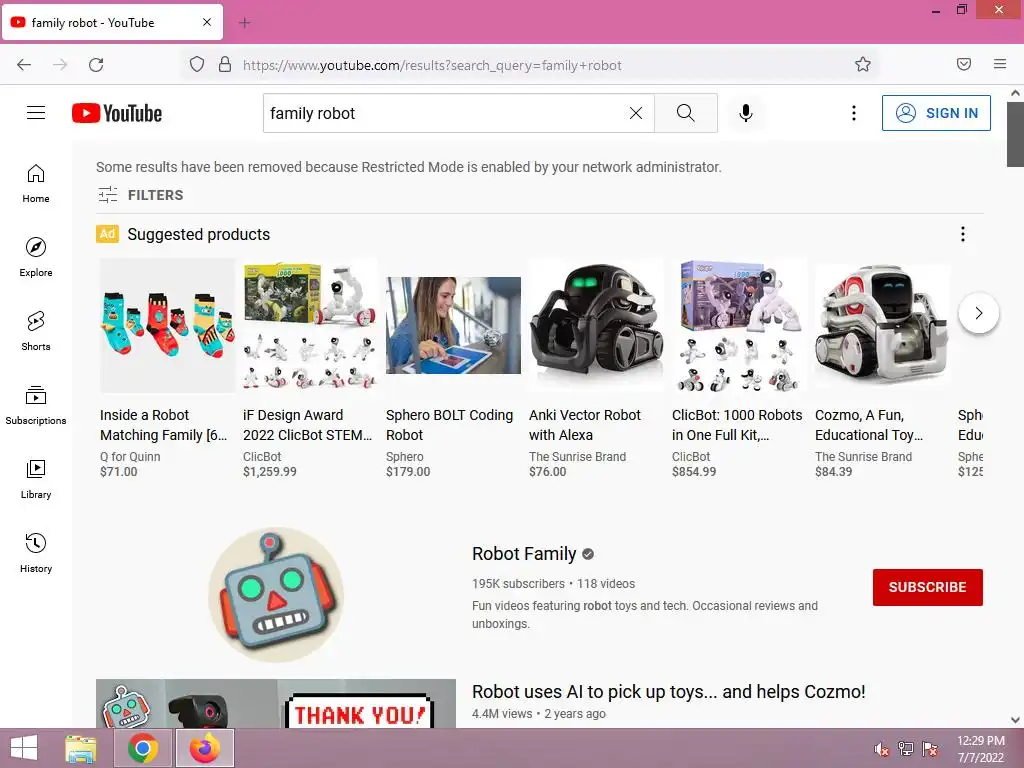Viewport: 1024px width, 768px height.
Task: Open 'Robot uses AI to pick up toys' video
Action: point(668,692)
